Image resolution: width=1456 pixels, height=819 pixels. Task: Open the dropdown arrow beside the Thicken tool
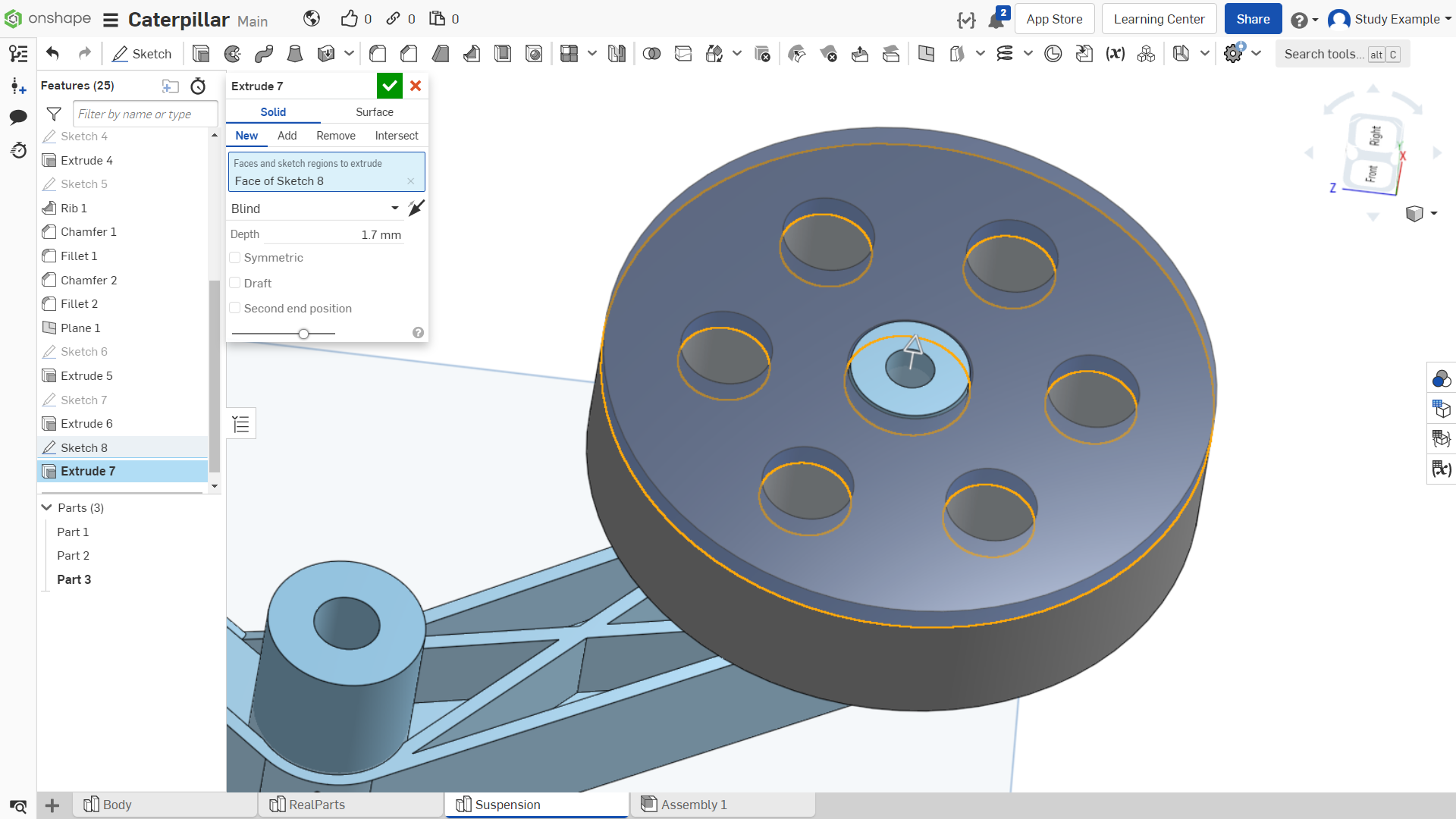pyautogui.click(x=349, y=54)
